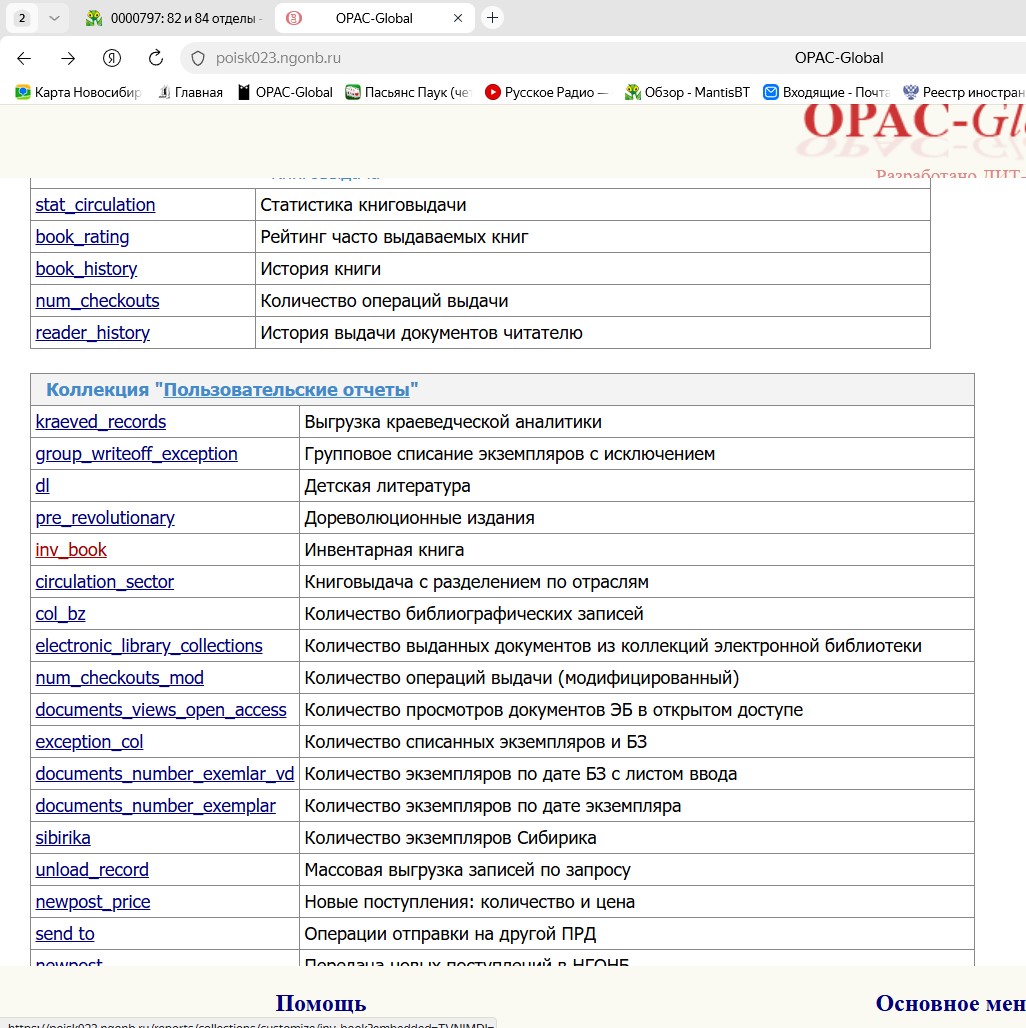Viewport: 1026px width, 1028px height.
Task: Open the 'Входящие - Почта' bookmark
Action: 827,92
